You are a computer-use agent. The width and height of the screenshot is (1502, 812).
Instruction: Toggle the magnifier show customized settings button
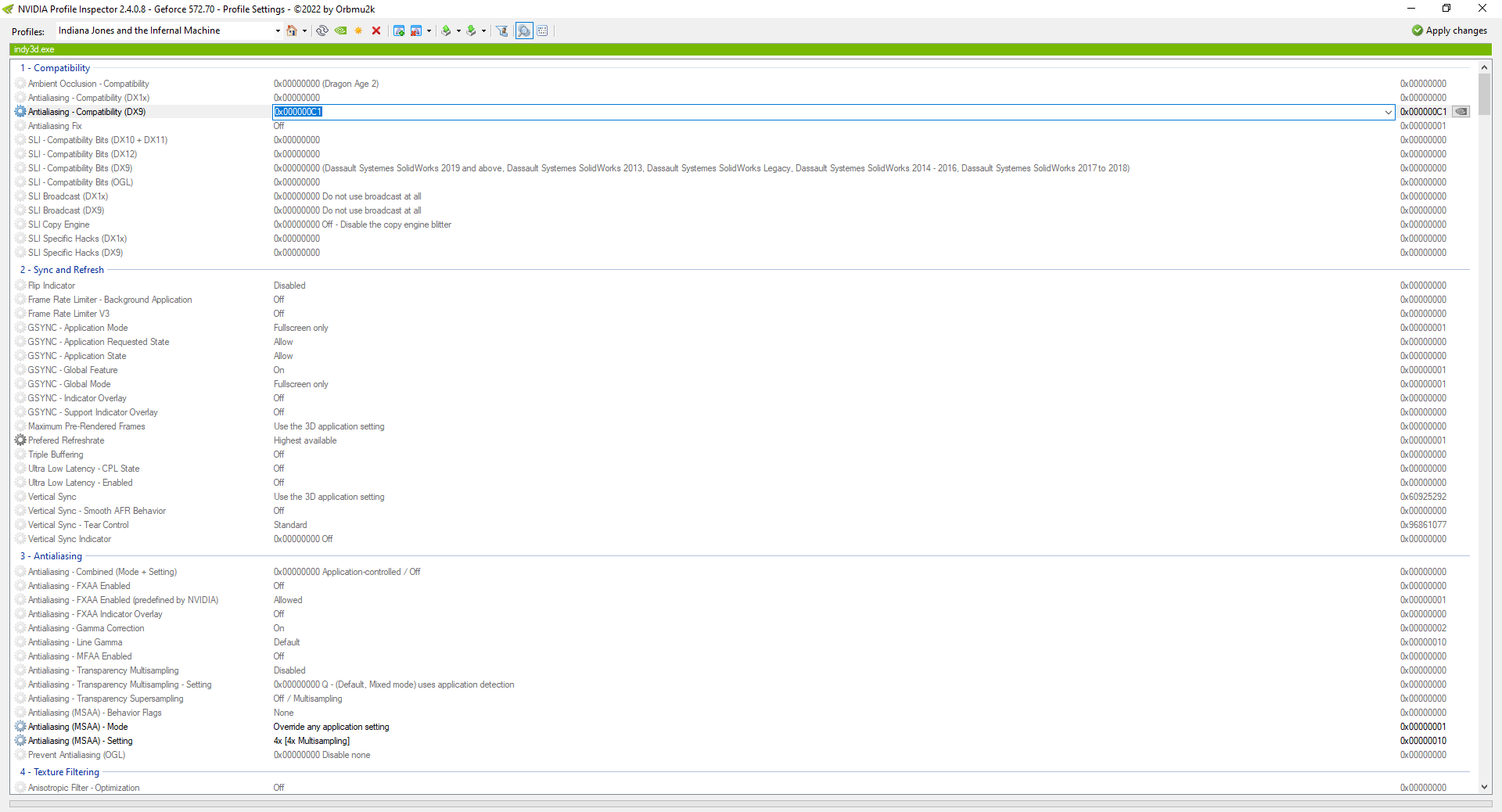tap(524, 31)
